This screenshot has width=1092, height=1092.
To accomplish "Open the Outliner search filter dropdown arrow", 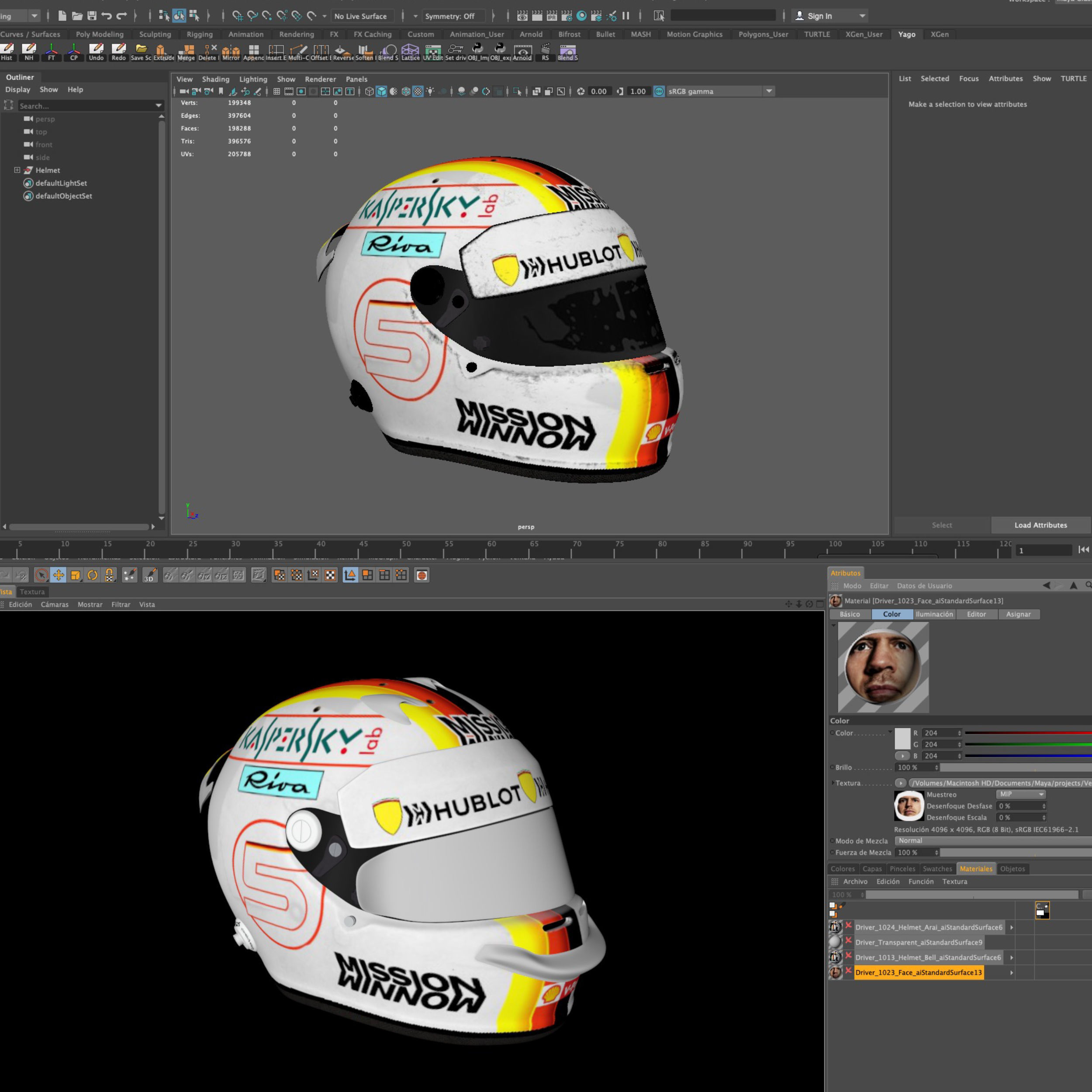I will click(159, 106).
